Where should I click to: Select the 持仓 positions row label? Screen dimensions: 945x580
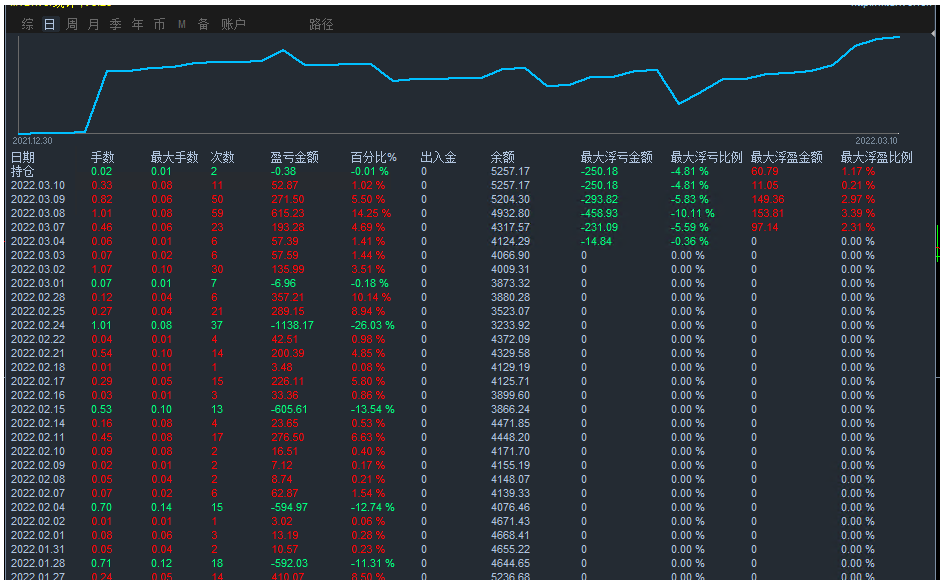point(23,171)
